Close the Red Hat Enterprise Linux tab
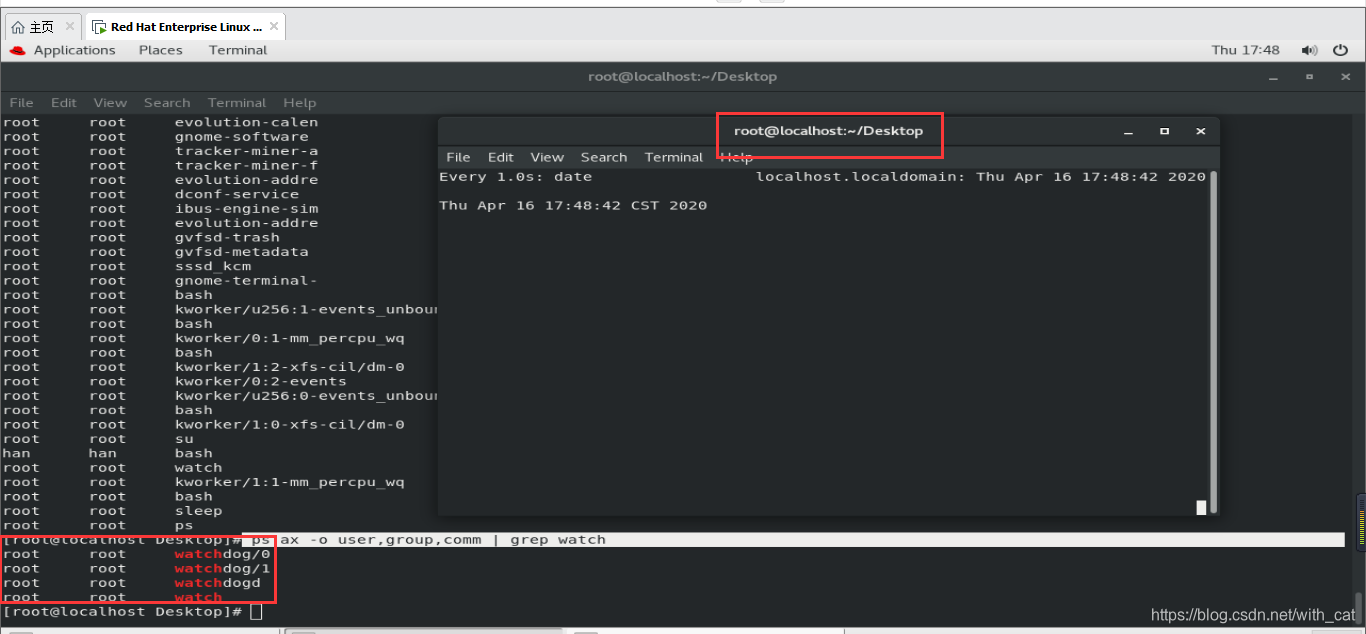The image size is (1366, 634). click(273, 27)
